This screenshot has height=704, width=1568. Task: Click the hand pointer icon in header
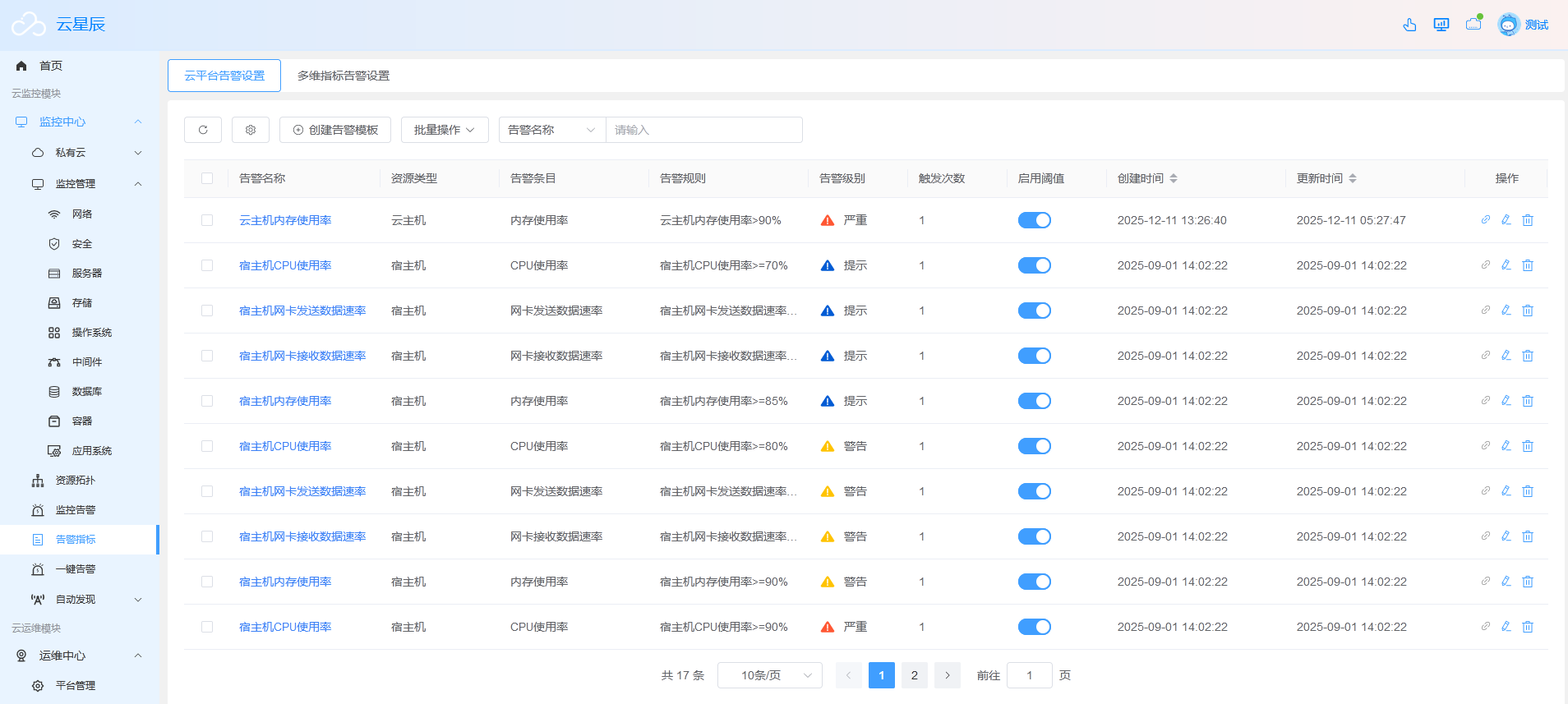click(1409, 25)
